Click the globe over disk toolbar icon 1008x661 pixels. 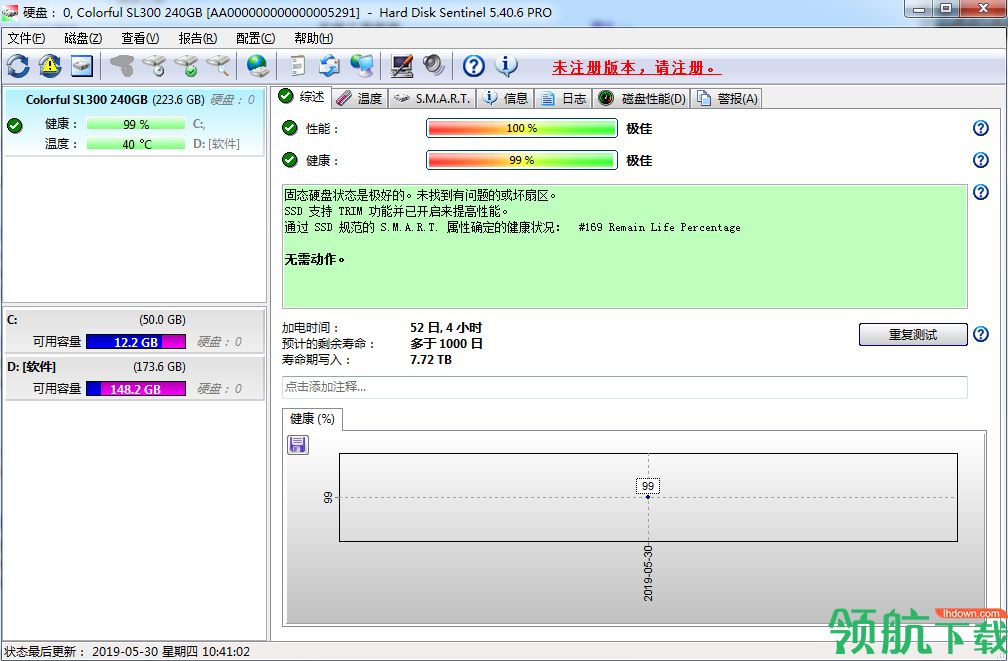tap(258, 66)
